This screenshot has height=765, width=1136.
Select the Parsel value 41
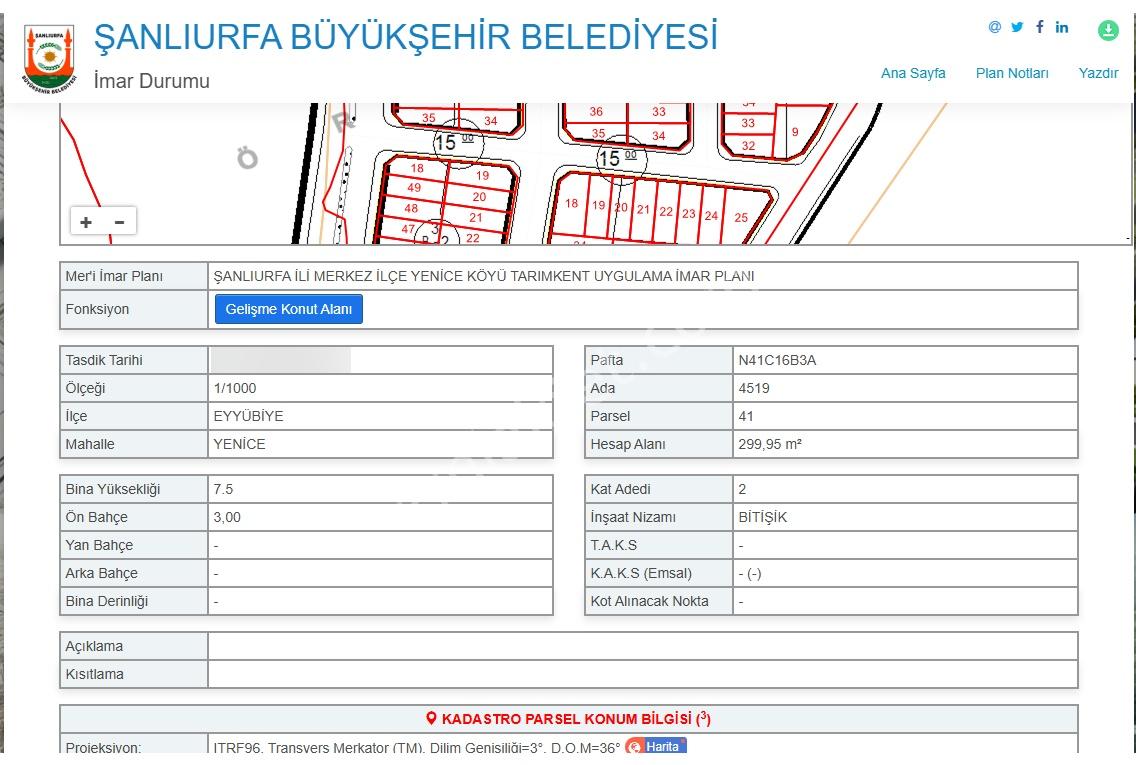click(746, 417)
